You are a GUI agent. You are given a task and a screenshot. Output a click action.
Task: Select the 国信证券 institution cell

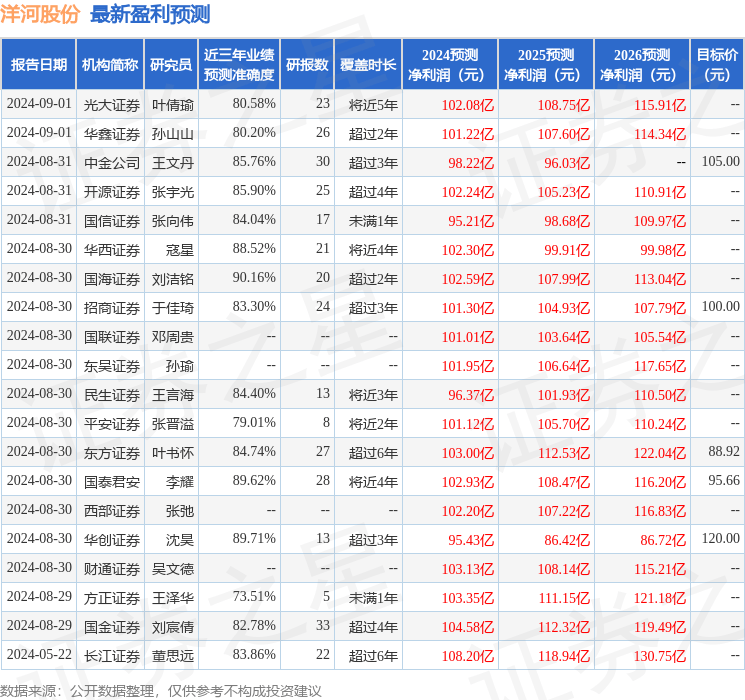112,221
